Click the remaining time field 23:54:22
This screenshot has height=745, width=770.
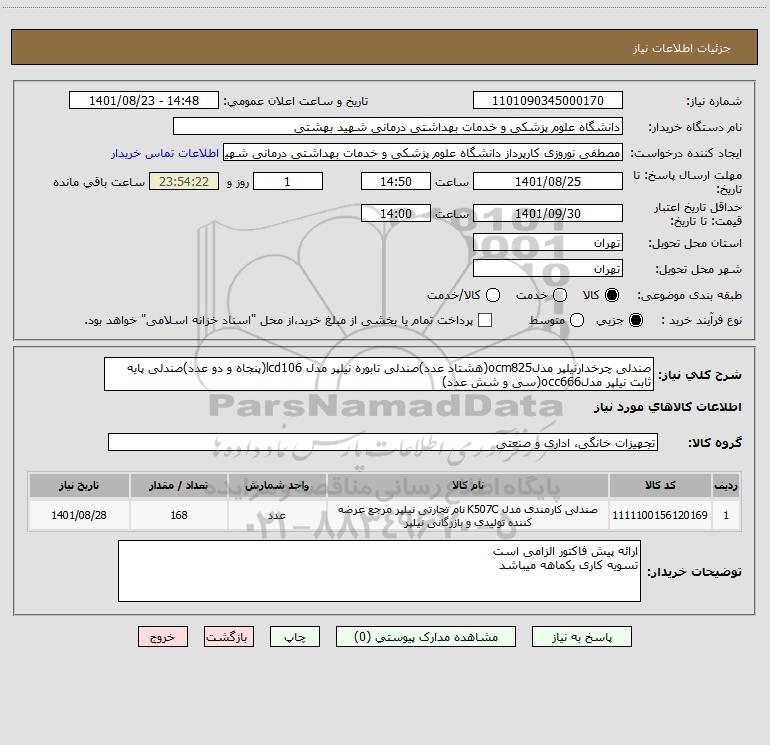[x=184, y=181]
